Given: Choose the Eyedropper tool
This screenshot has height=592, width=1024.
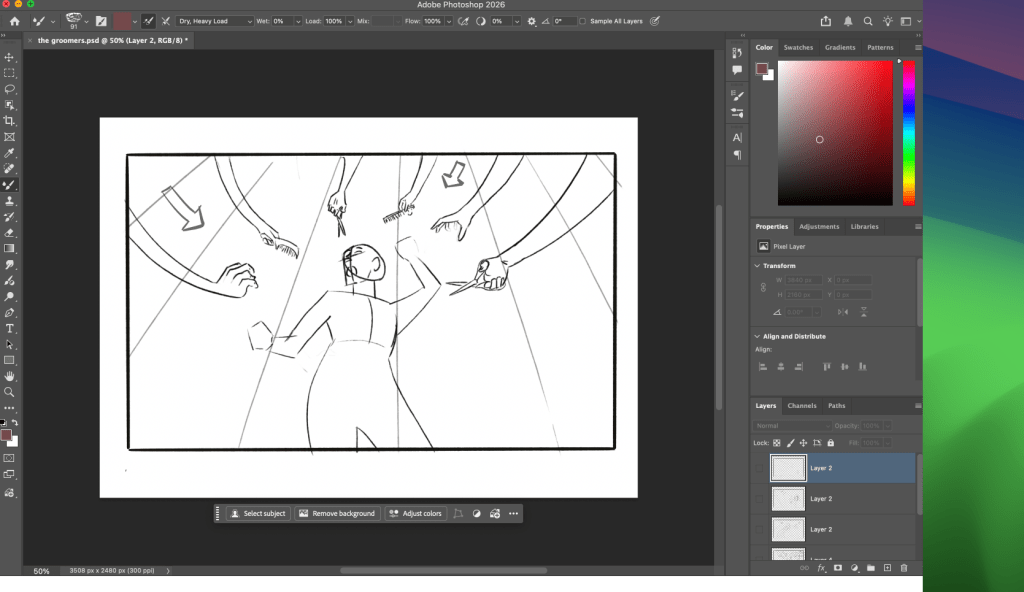Looking at the screenshot, I should click(10, 153).
